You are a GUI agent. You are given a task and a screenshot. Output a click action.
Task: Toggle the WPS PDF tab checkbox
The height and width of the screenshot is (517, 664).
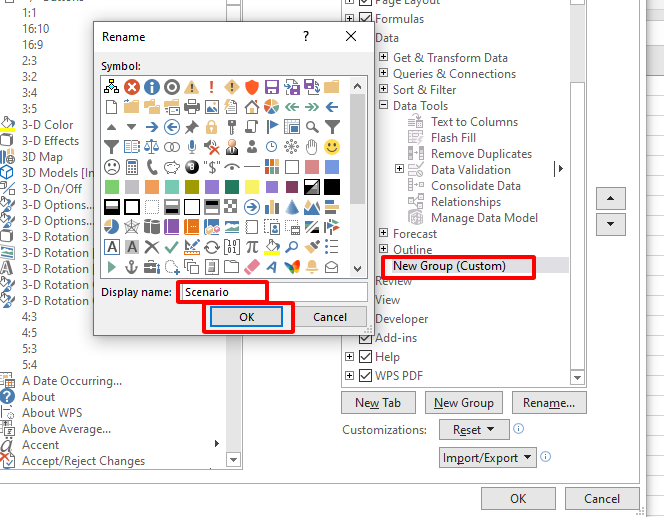[365, 375]
